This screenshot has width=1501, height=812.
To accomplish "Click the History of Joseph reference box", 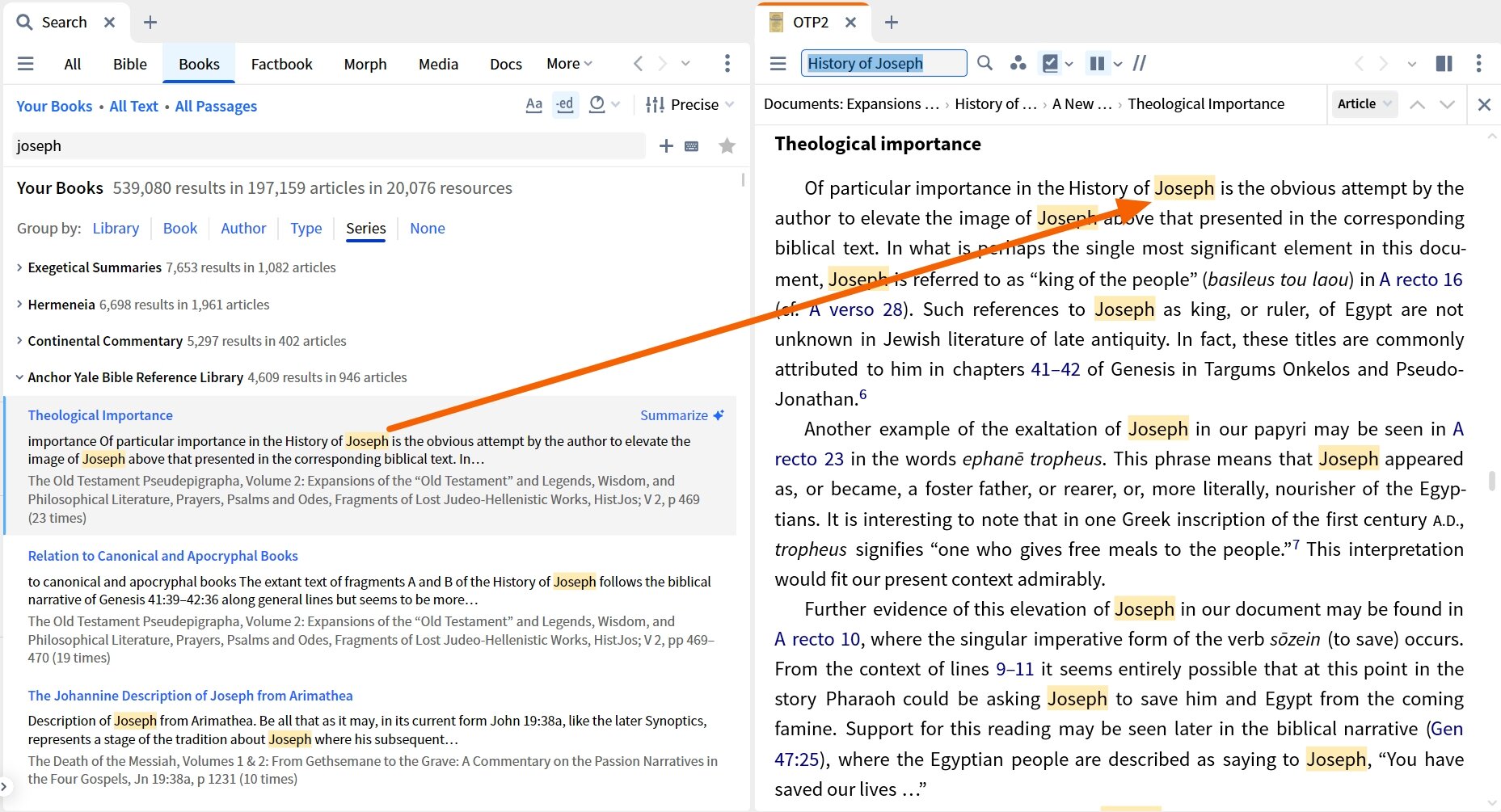I will pos(884,63).
